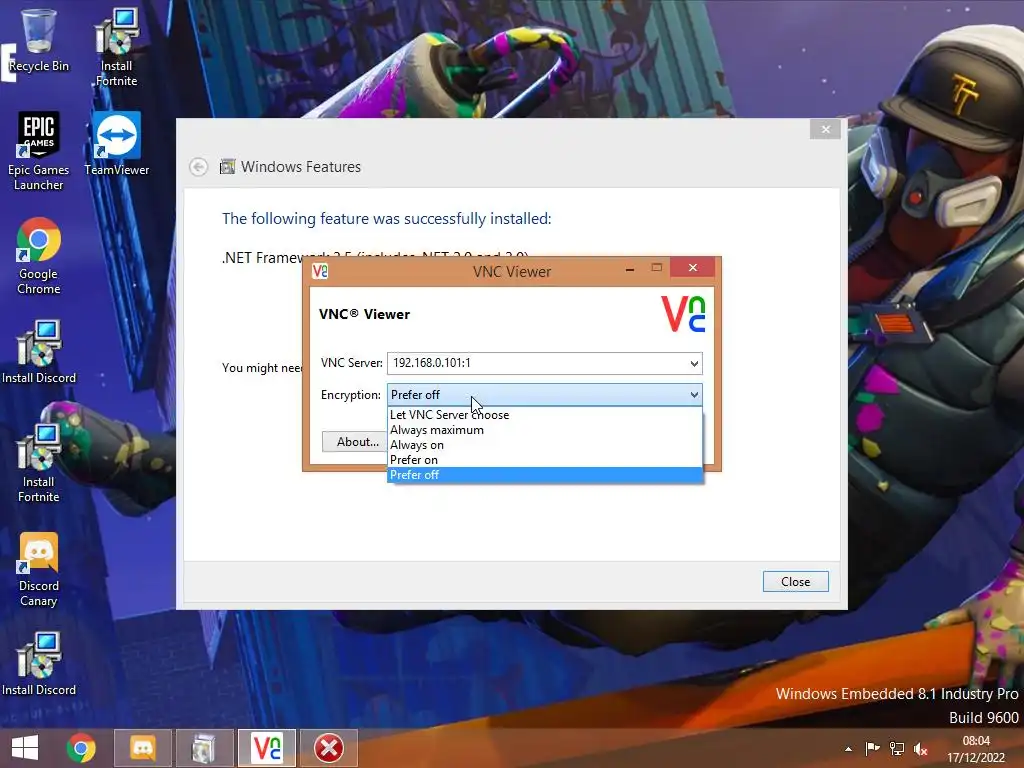Close Windows Features via top-right X
The height and width of the screenshot is (768, 1024).
[825, 129]
